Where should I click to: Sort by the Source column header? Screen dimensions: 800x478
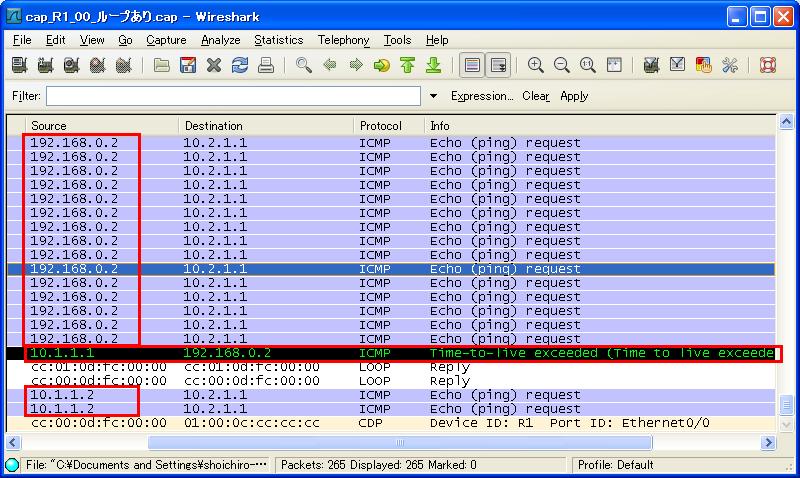(x=102, y=125)
